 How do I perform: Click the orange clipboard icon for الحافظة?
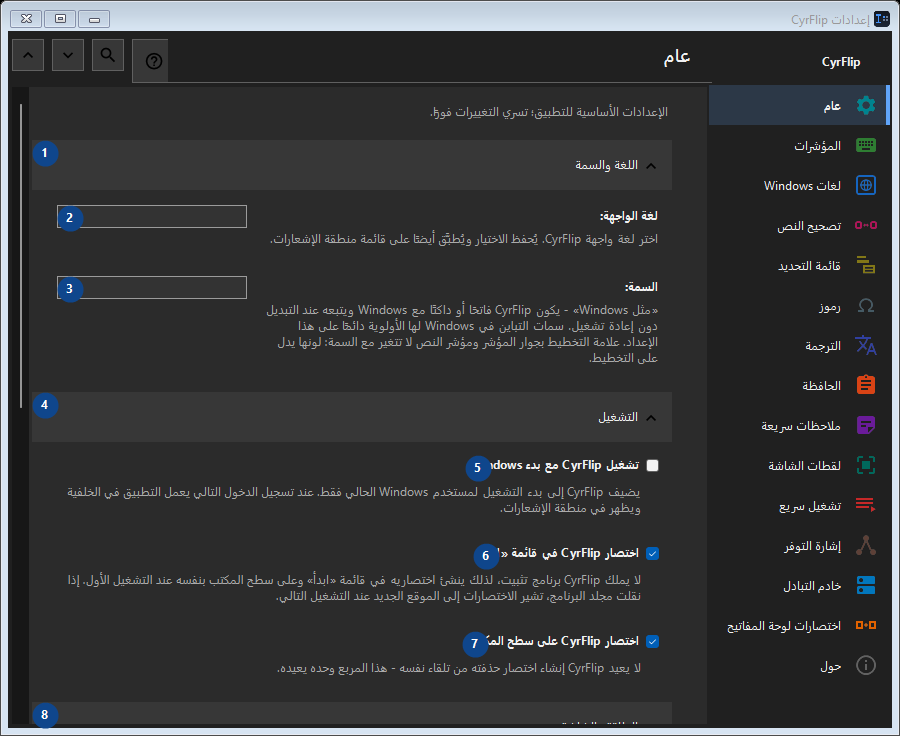866,385
